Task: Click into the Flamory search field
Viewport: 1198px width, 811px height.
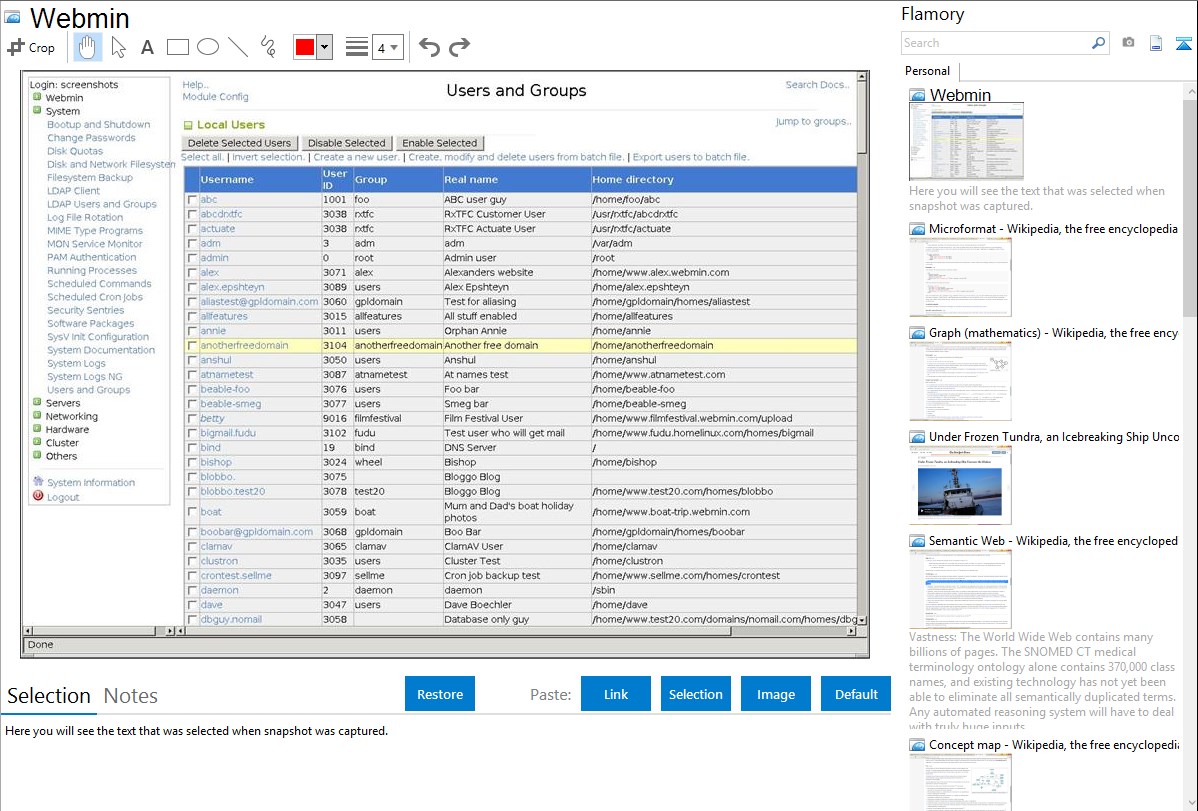Action: point(995,43)
